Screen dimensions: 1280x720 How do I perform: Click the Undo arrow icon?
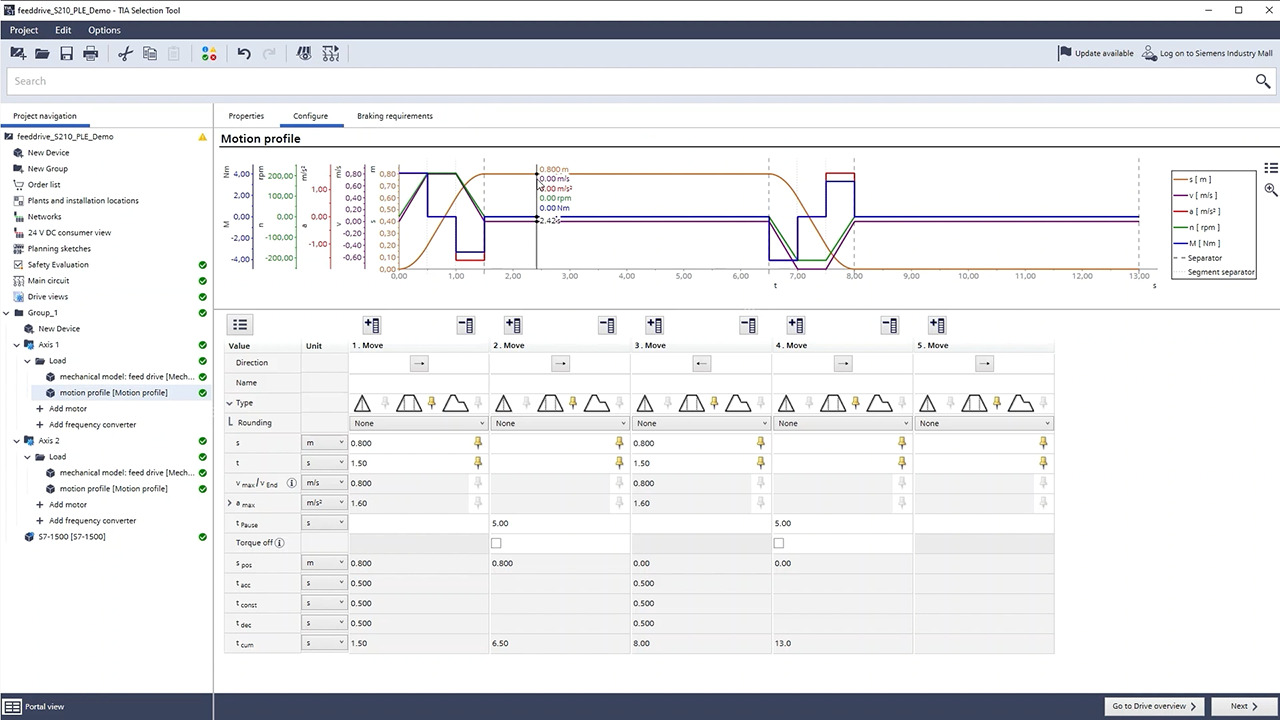(244, 53)
